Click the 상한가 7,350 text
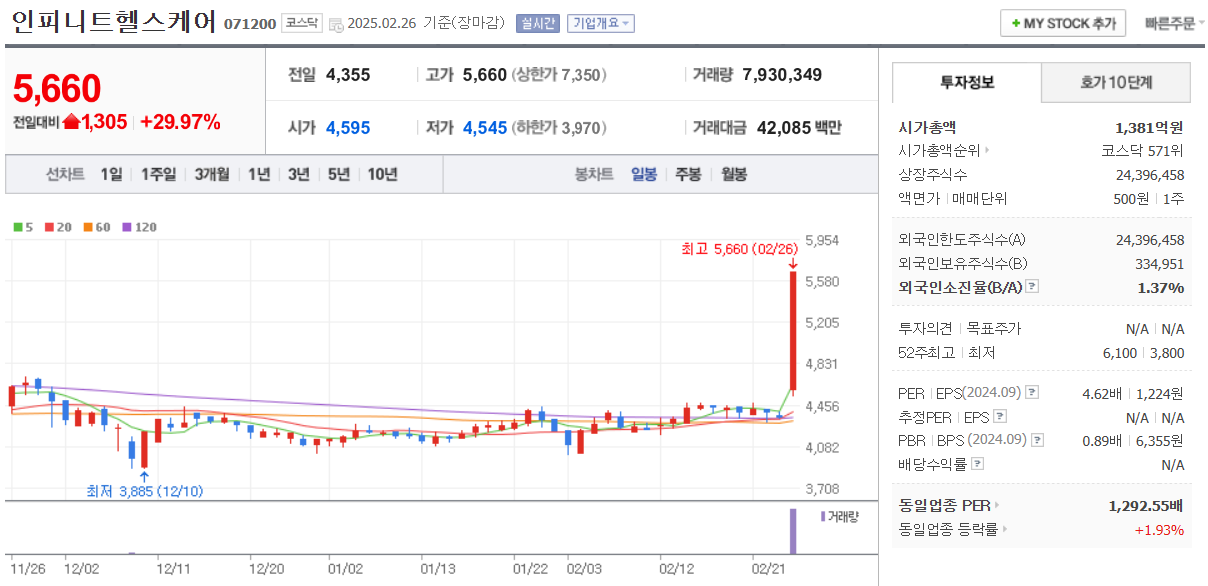This screenshot has width=1208, height=586. [559, 75]
